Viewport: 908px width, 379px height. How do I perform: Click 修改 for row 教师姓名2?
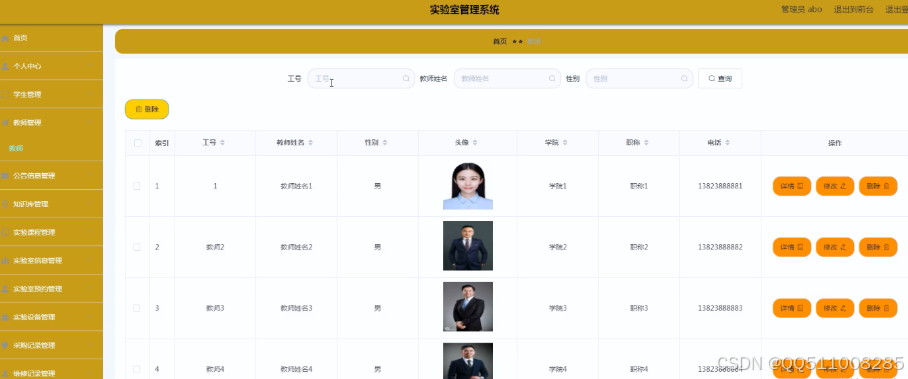(835, 247)
